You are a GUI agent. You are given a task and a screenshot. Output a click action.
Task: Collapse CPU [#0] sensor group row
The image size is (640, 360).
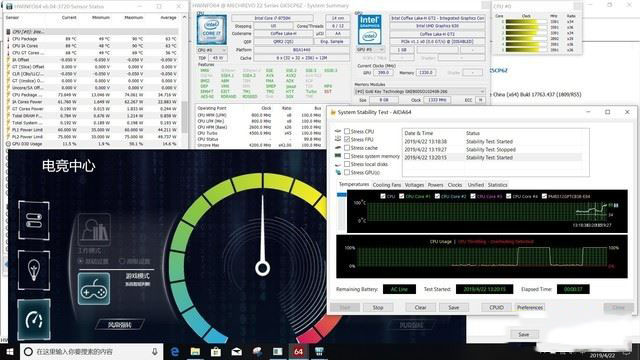(93, 31)
